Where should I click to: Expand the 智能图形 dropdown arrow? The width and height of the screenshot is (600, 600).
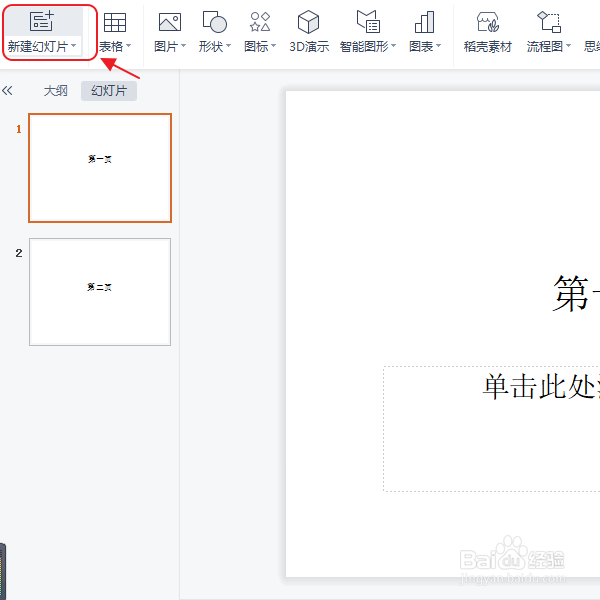393,46
